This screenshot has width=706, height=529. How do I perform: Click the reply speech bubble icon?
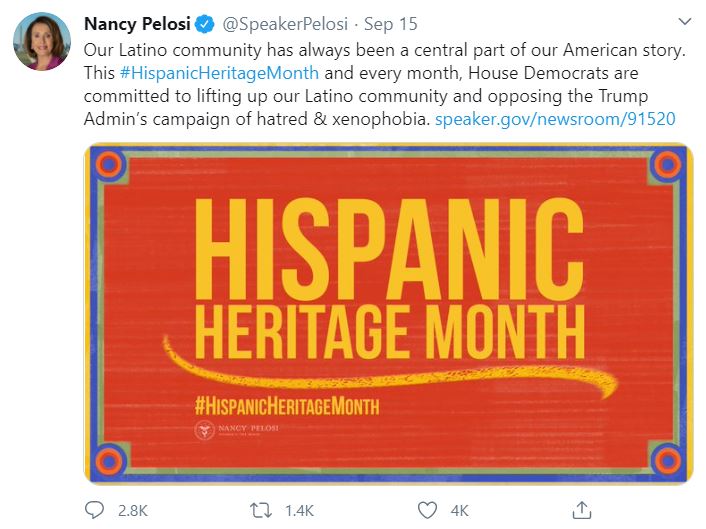coord(95,510)
